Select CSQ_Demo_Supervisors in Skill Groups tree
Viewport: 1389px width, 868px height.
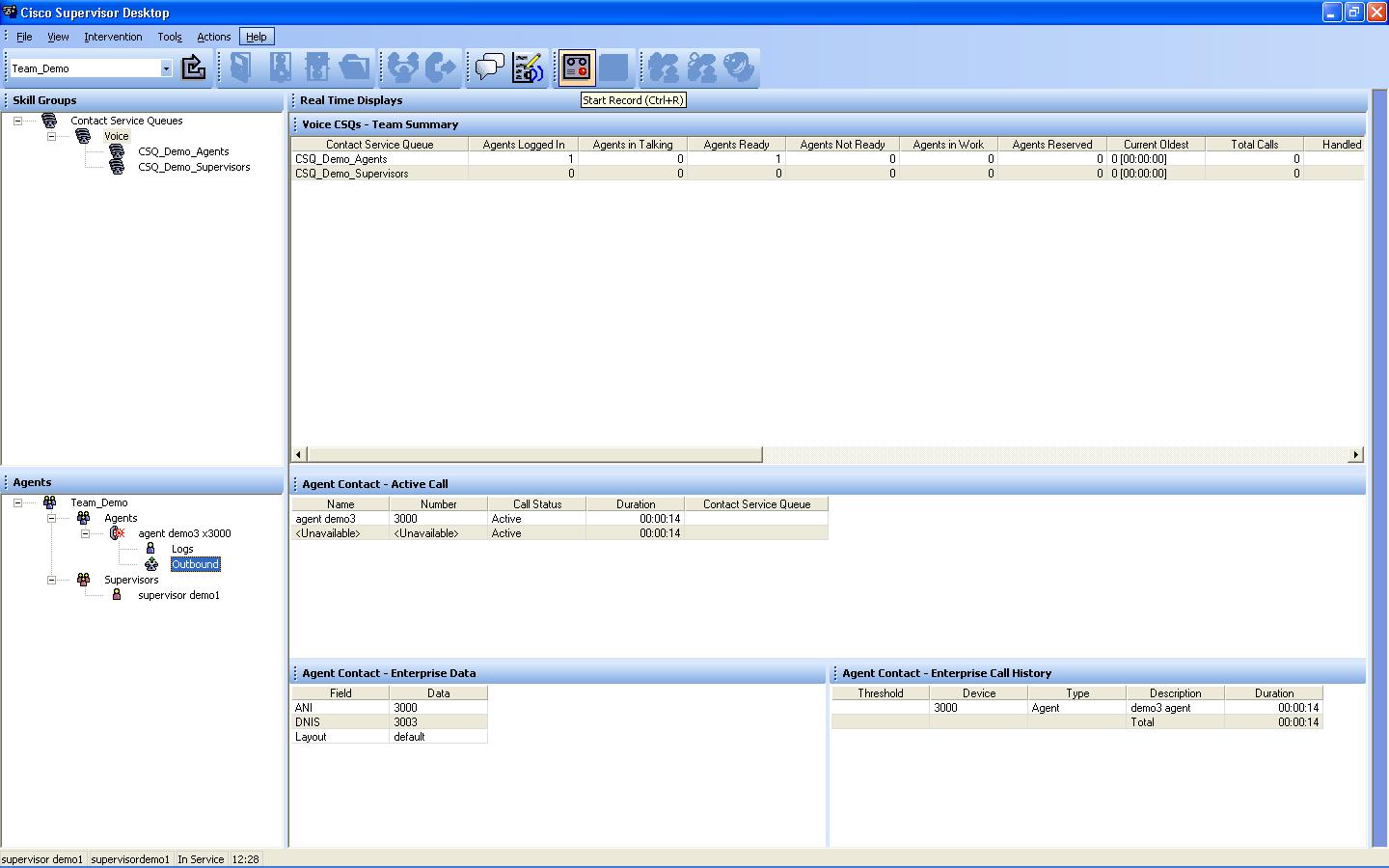[194, 167]
